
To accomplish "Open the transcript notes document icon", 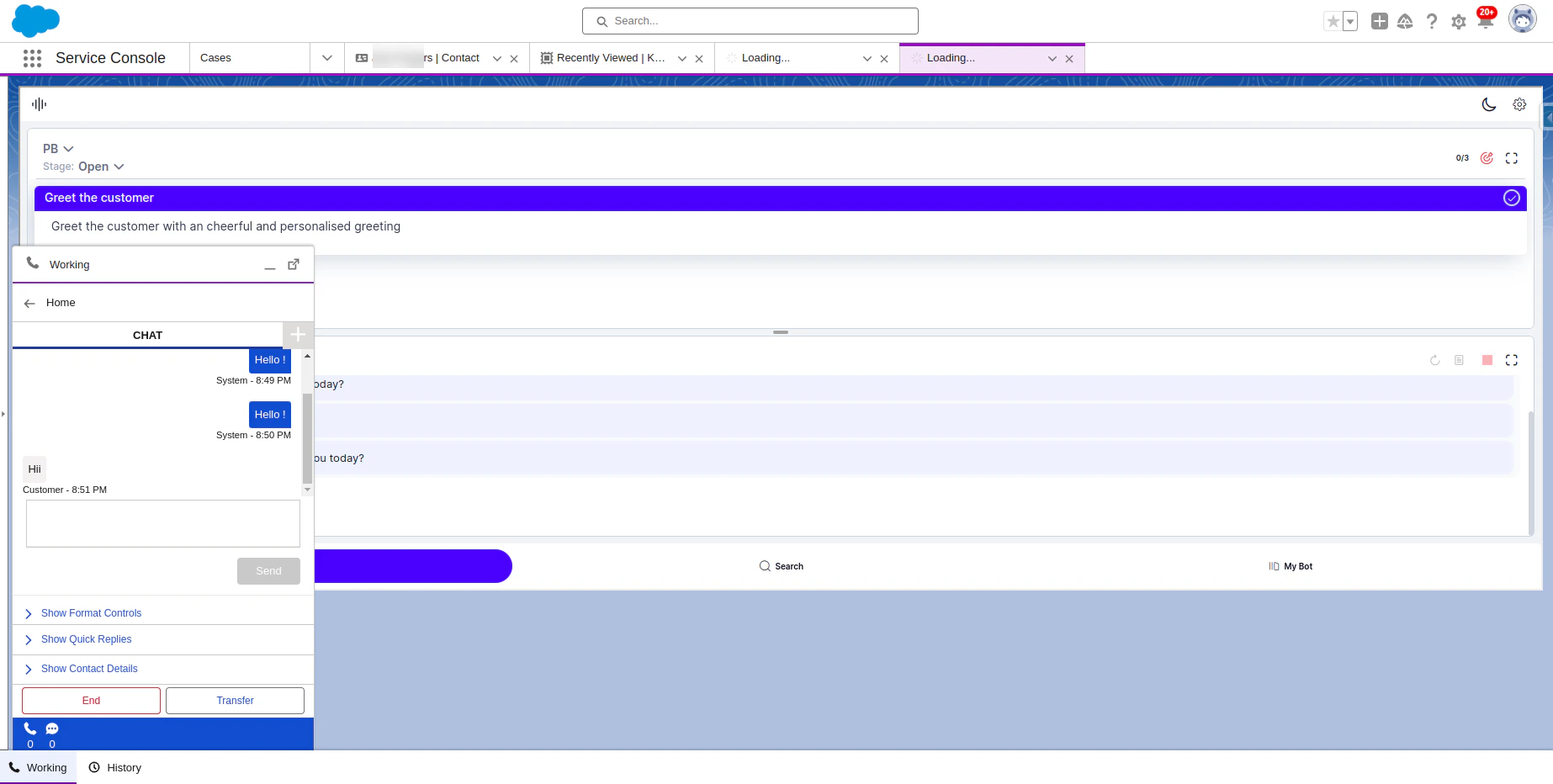I will click(x=1460, y=360).
